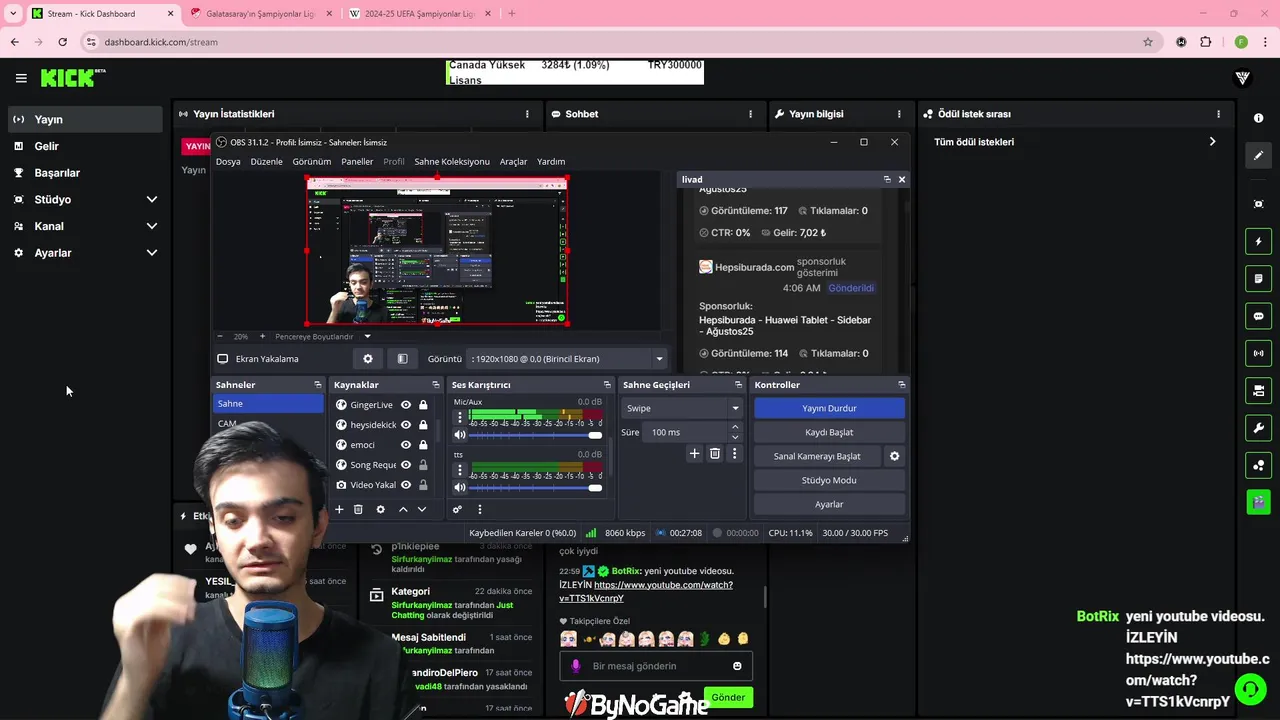Open the Kick hamburger menu
1280x720 pixels.
point(21,78)
